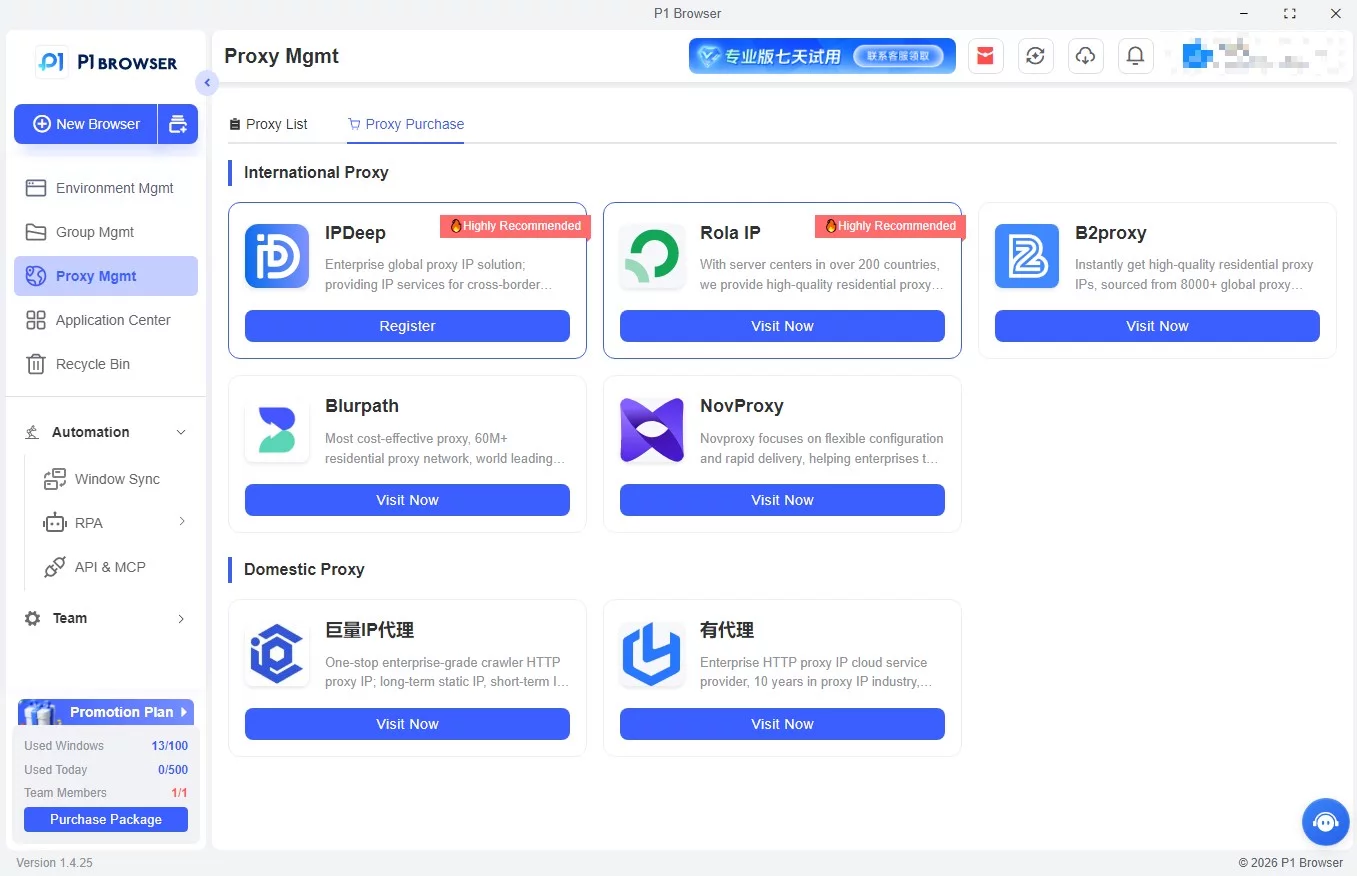The image size is (1357, 876).
Task: Expand the RPA submenu arrow
Action: pyautogui.click(x=182, y=522)
